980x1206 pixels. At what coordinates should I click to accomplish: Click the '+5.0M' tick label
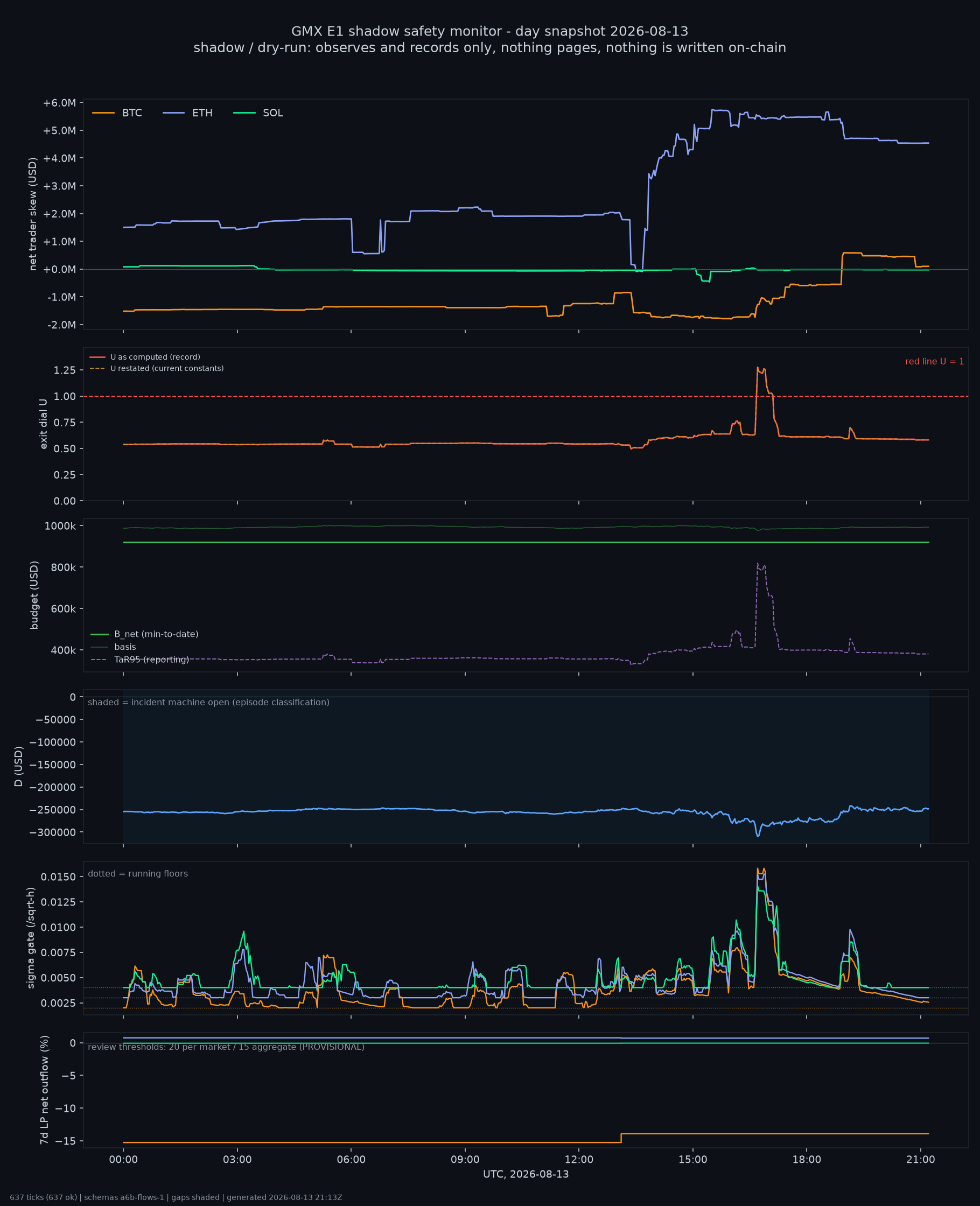click(59, 130)
